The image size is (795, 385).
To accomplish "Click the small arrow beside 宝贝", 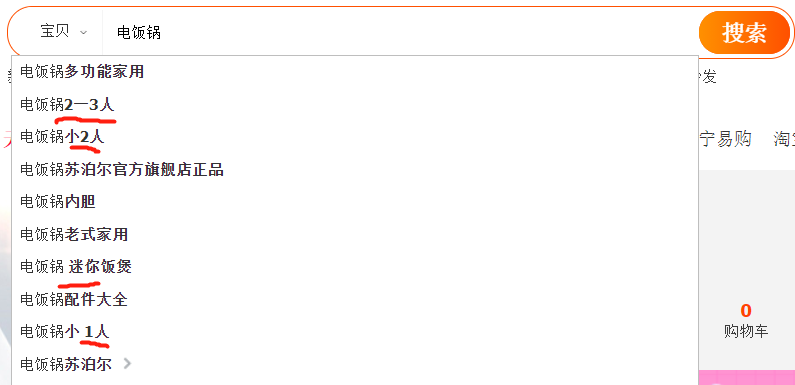I will (x=83, y=33).
